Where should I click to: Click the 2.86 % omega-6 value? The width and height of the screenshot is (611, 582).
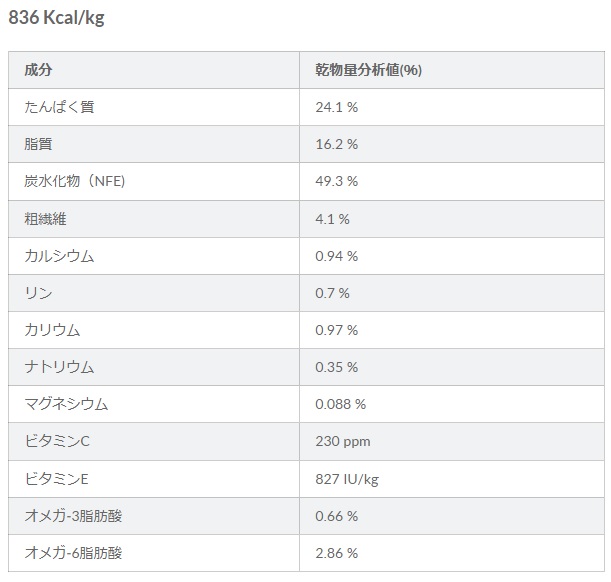[337, 553]
